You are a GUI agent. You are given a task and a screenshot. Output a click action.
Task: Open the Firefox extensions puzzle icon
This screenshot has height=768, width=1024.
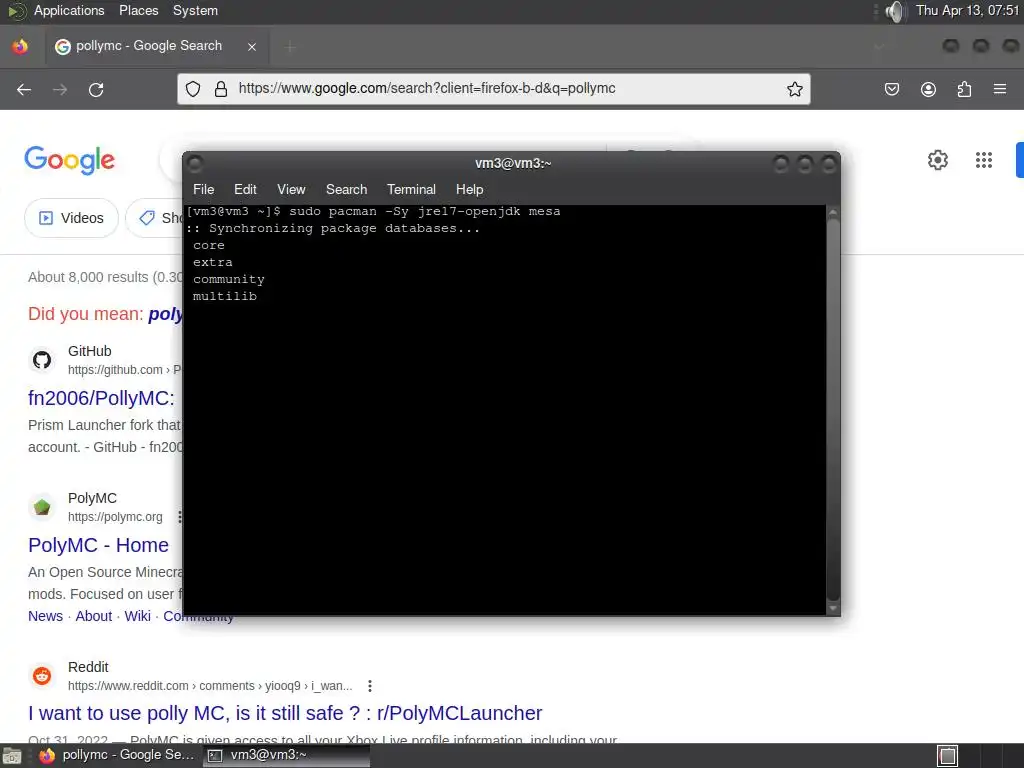964,89
